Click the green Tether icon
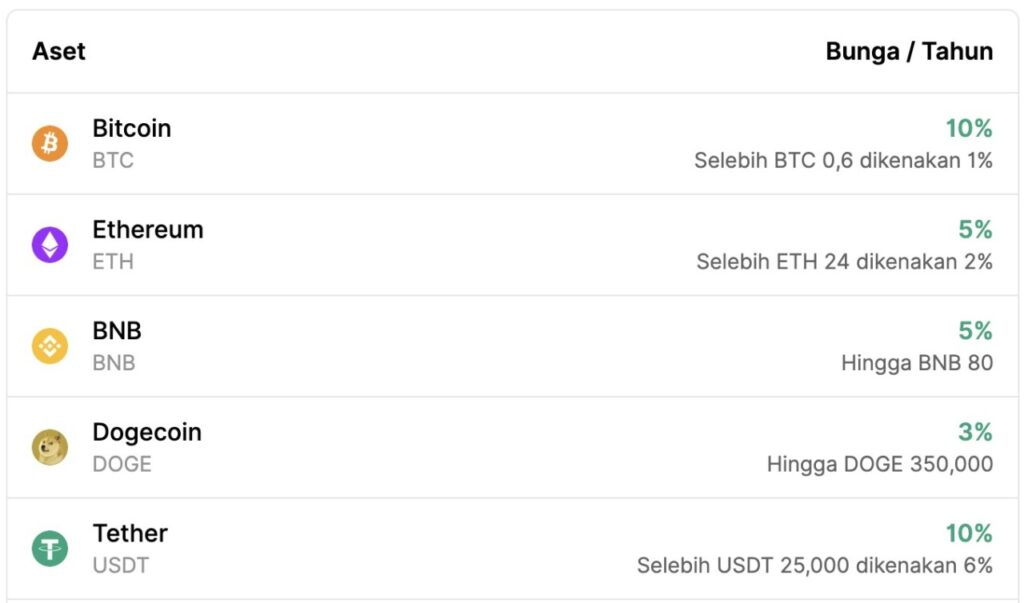This screenshot has width=1024, height=603. pyautogui.click(x=50, y=548)
